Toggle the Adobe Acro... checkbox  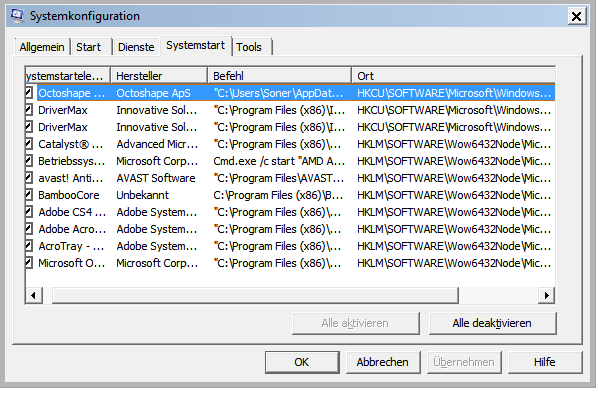pos(29,228)
